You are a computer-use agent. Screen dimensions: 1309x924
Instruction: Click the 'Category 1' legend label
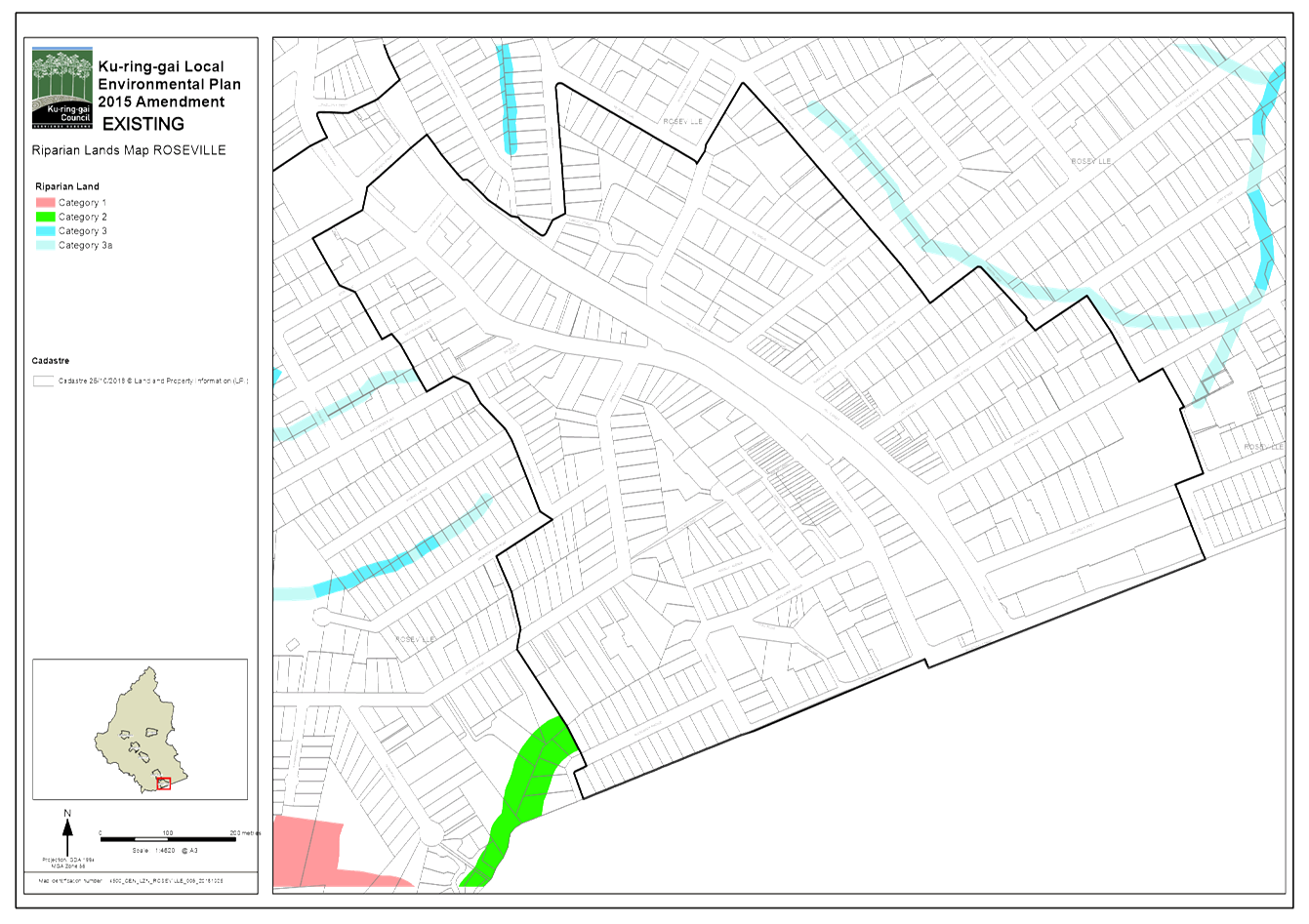click(x=83, y=203)
